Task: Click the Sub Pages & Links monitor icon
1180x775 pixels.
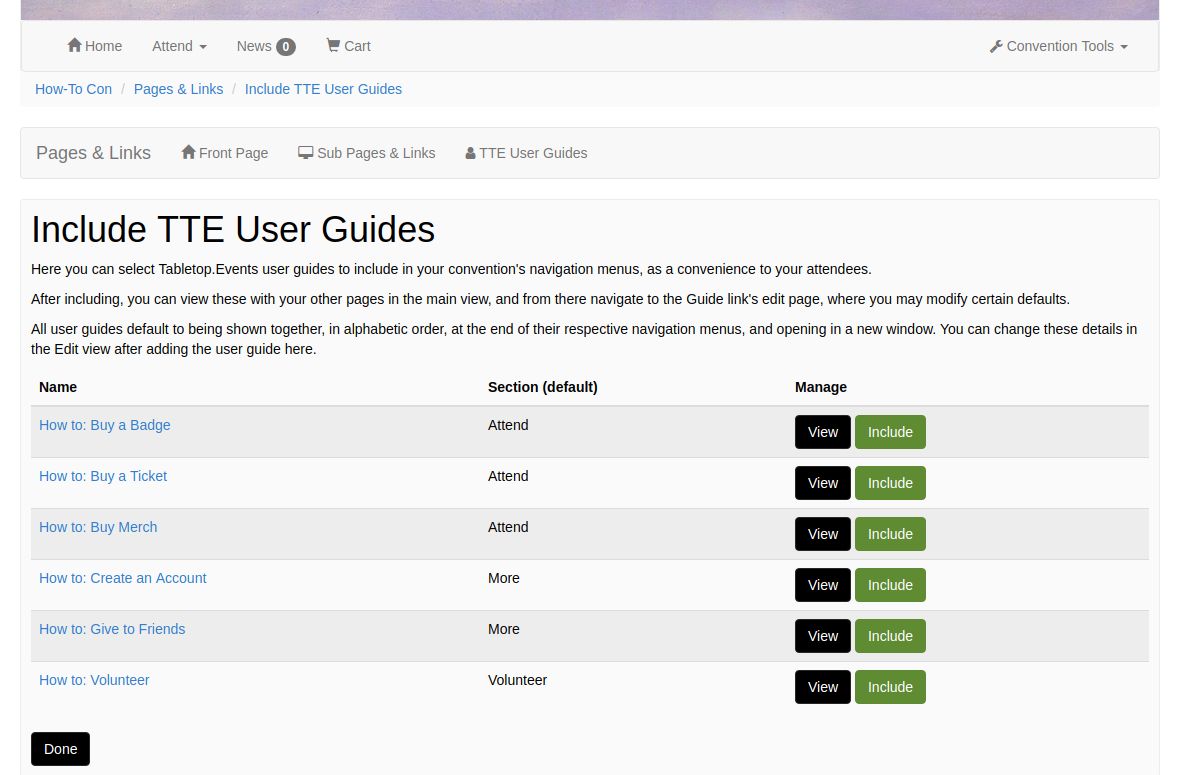Action: [306, 153]
